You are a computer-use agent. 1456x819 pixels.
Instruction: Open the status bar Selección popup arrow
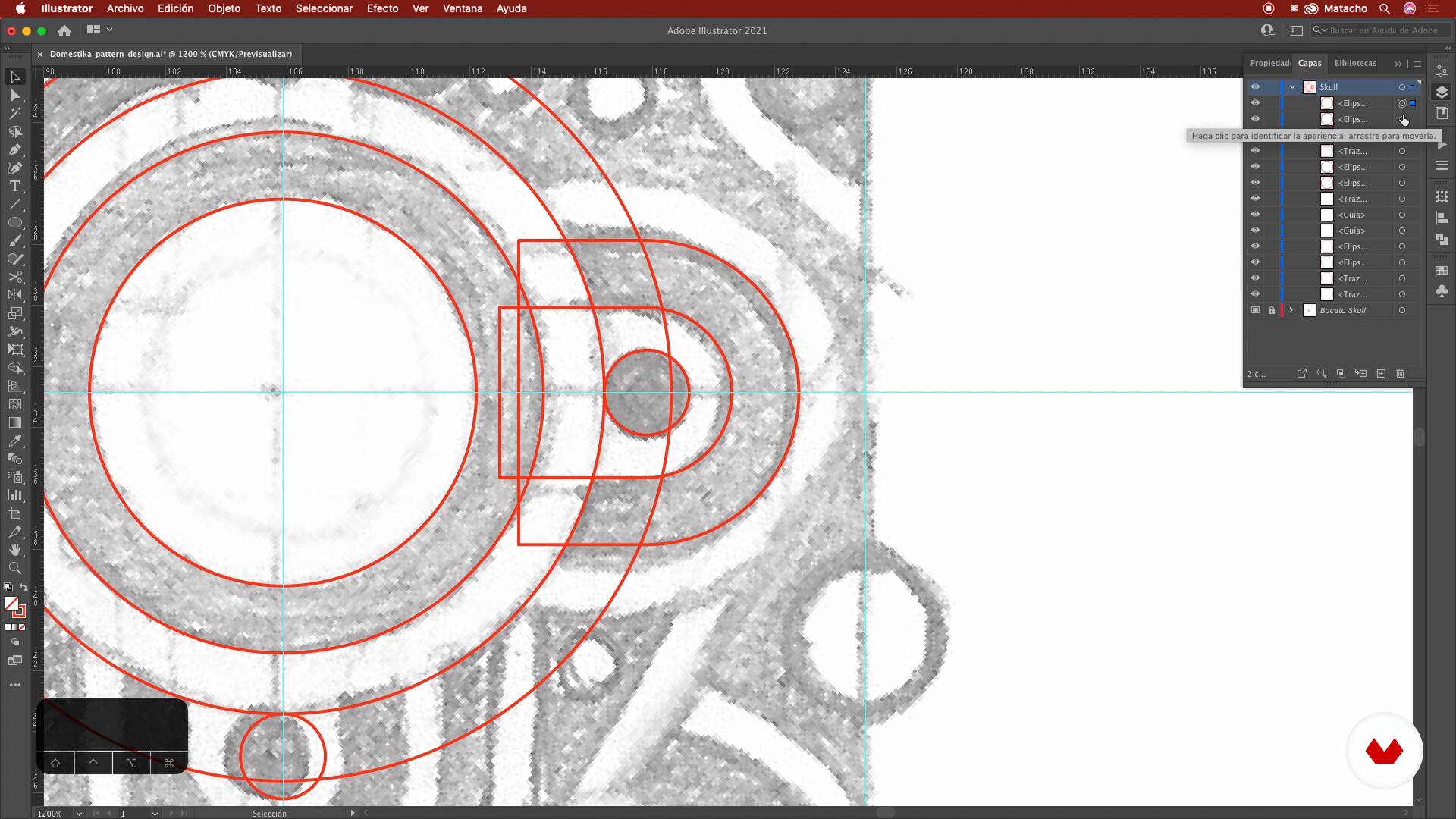point(353,813)
